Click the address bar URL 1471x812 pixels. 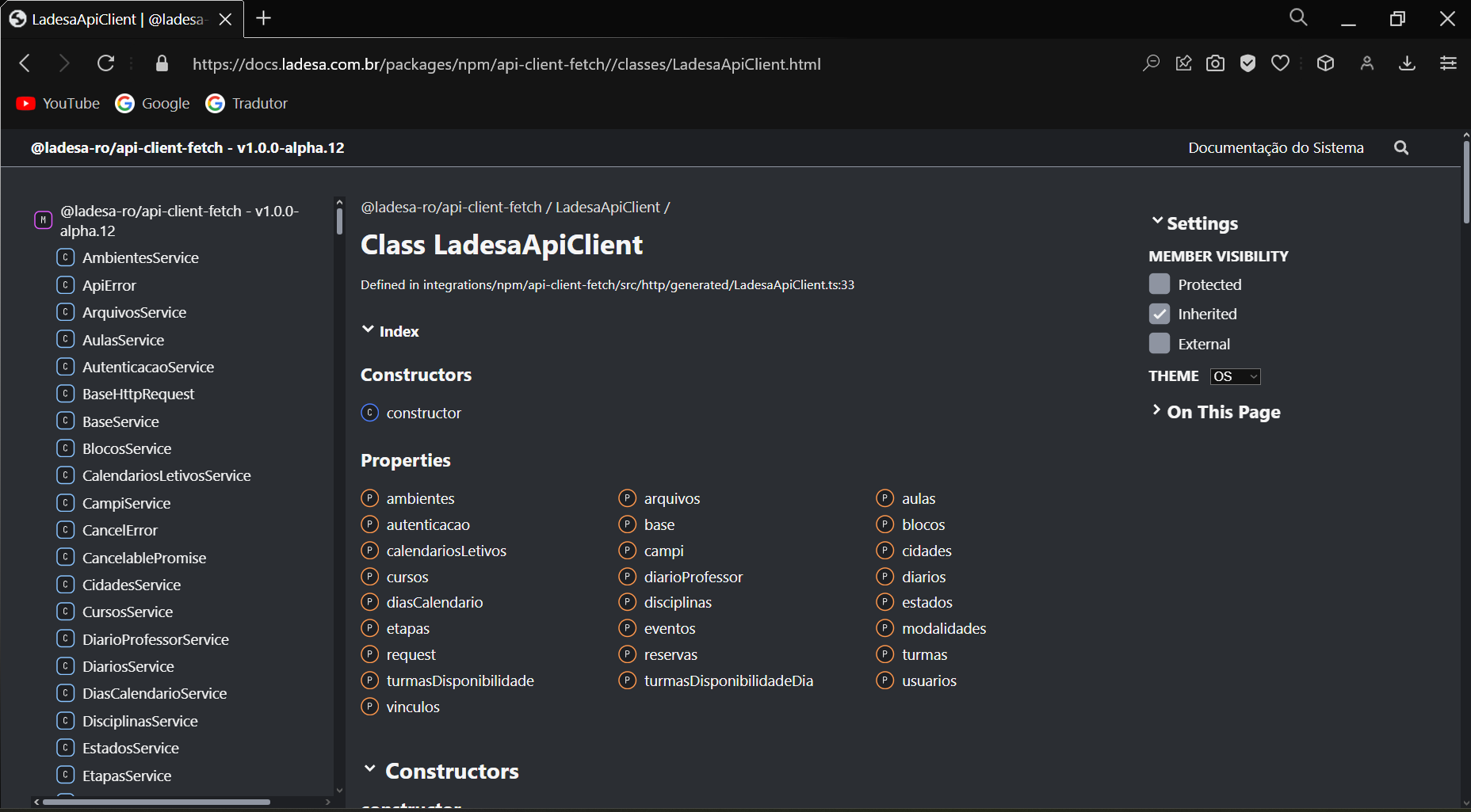coord(506,64)
